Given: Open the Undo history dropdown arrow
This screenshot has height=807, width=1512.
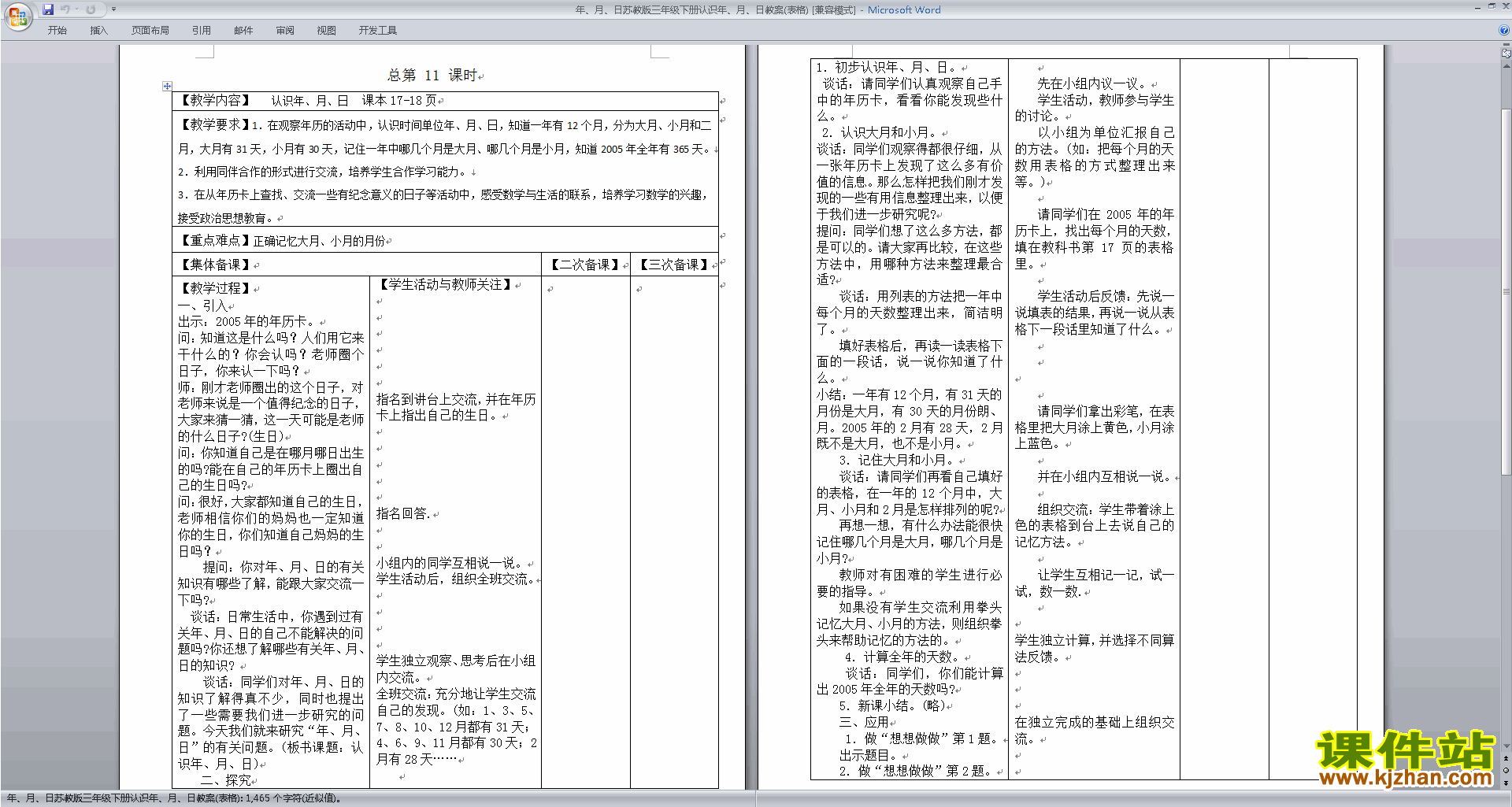Looking at the screenshot, I should coord(76,9).
